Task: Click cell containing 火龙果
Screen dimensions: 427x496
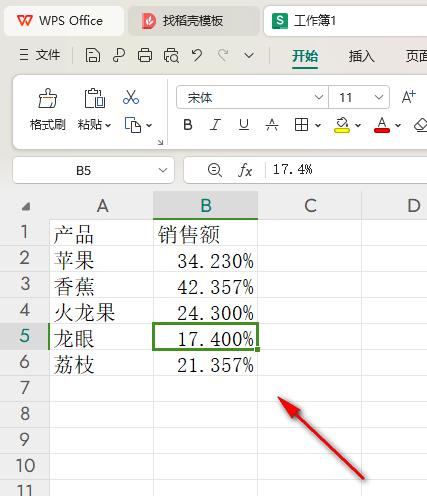Action: (102, 311)
